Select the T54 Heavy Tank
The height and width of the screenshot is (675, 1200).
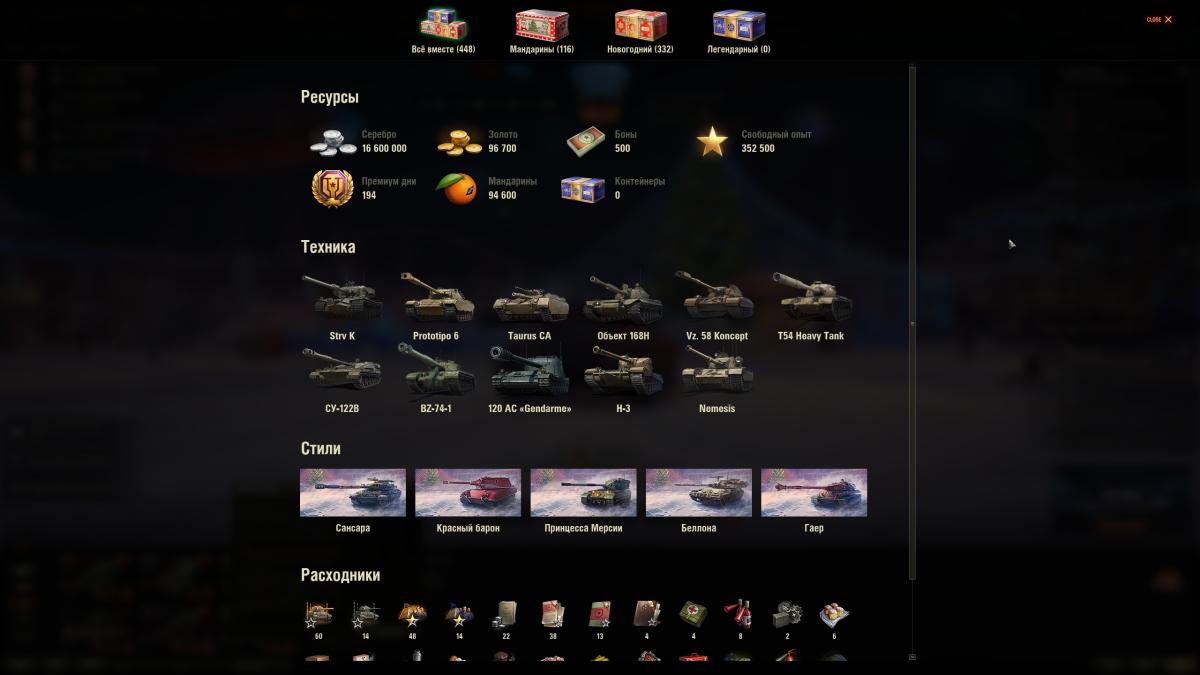pos(810,307)
